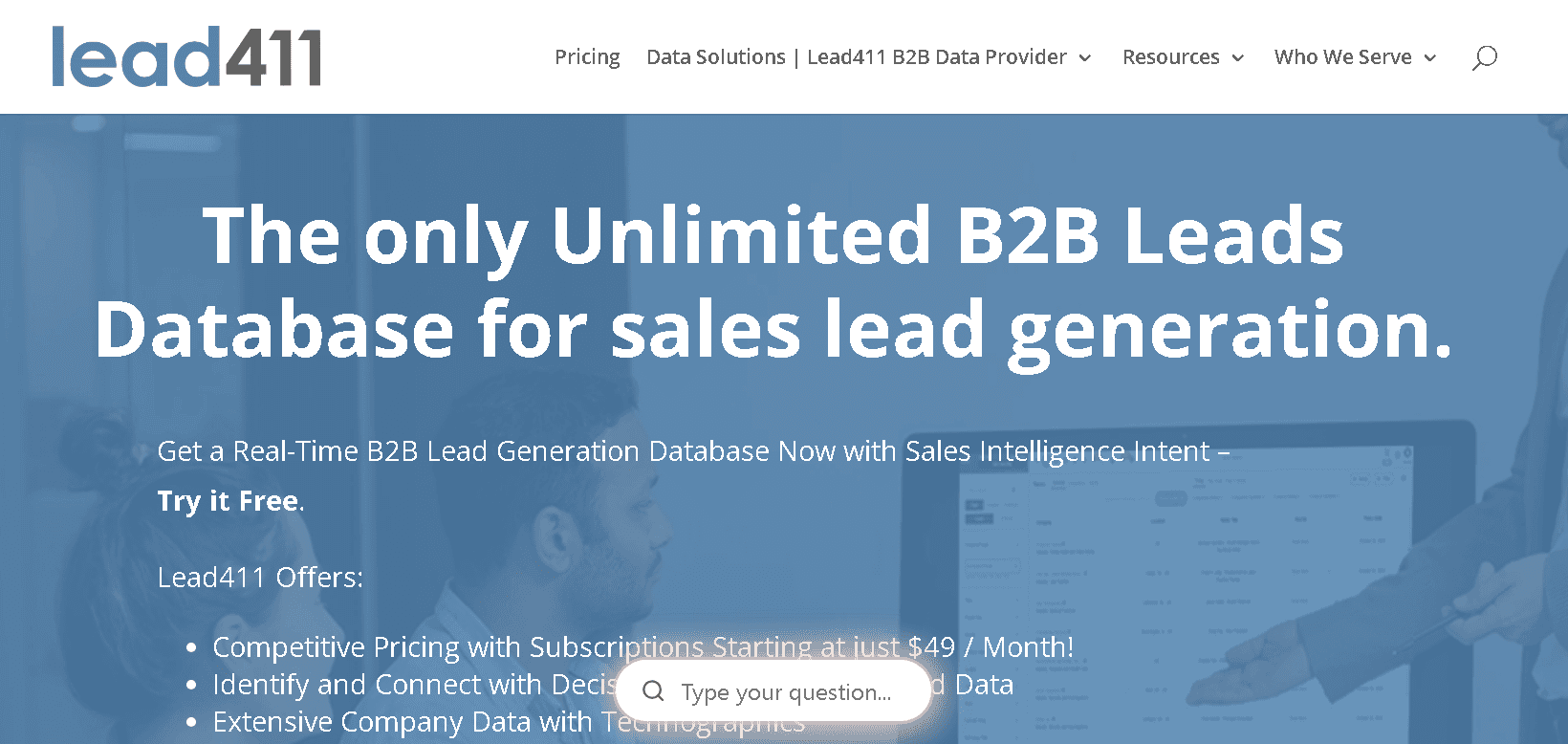Click the magnifying glass in the chat widget
The width and height of the screenshot is (1568, 744).
click(654, 690)
